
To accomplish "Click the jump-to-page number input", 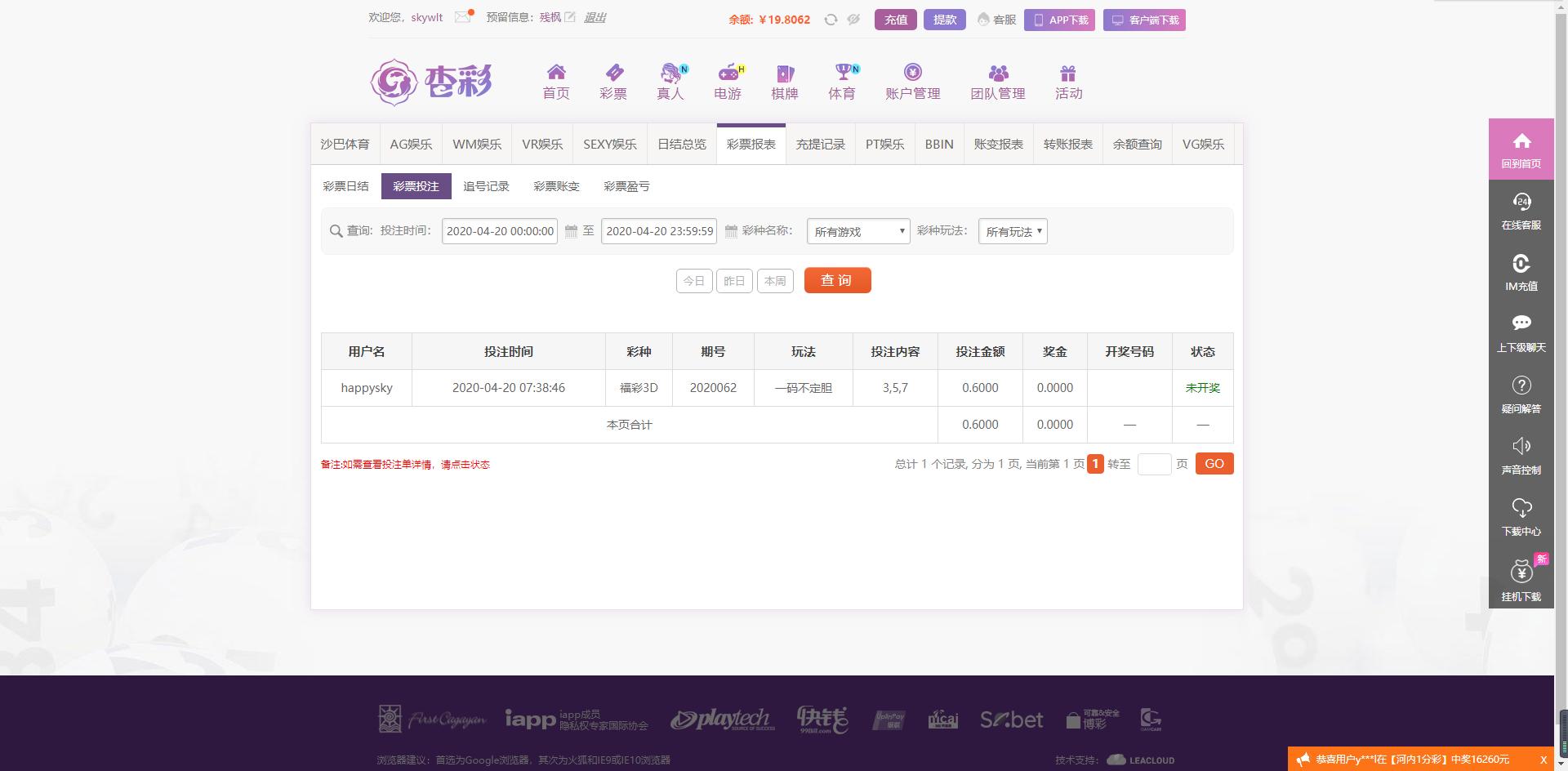I will pos(1154,464).
